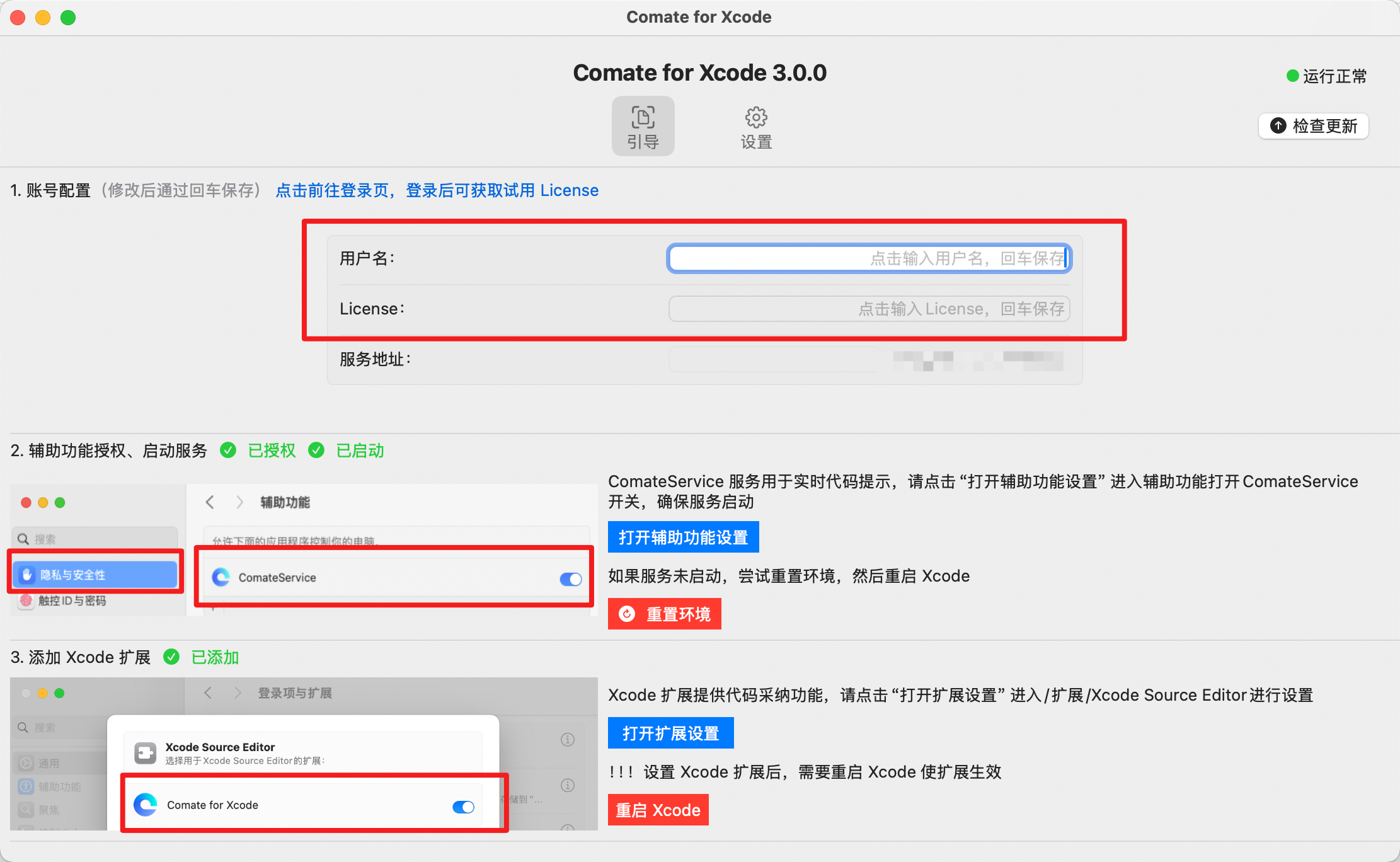This screenshot has height=862, width=1400.
Task: Click the back chevron beside 登录项与扩展
Action: [x=208, y=693]
